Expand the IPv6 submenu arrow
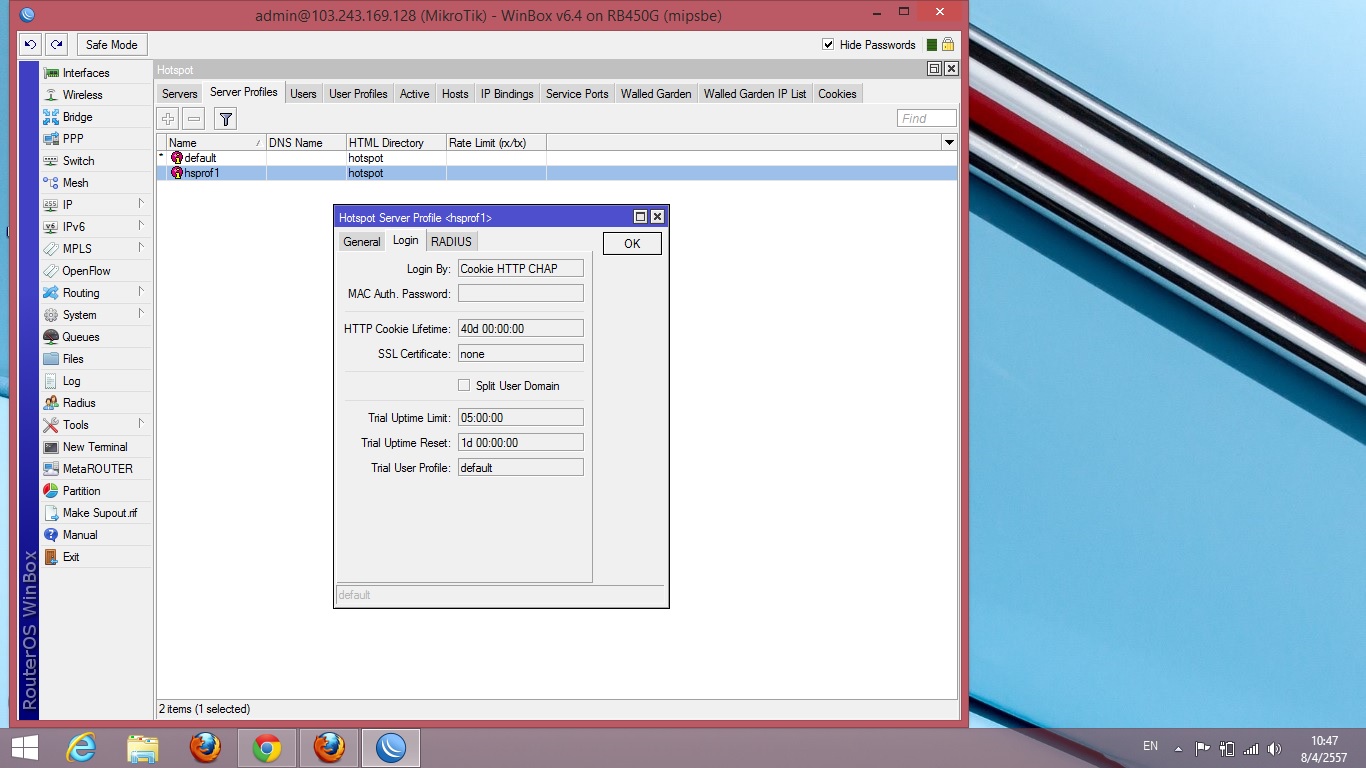 (141, 226)
